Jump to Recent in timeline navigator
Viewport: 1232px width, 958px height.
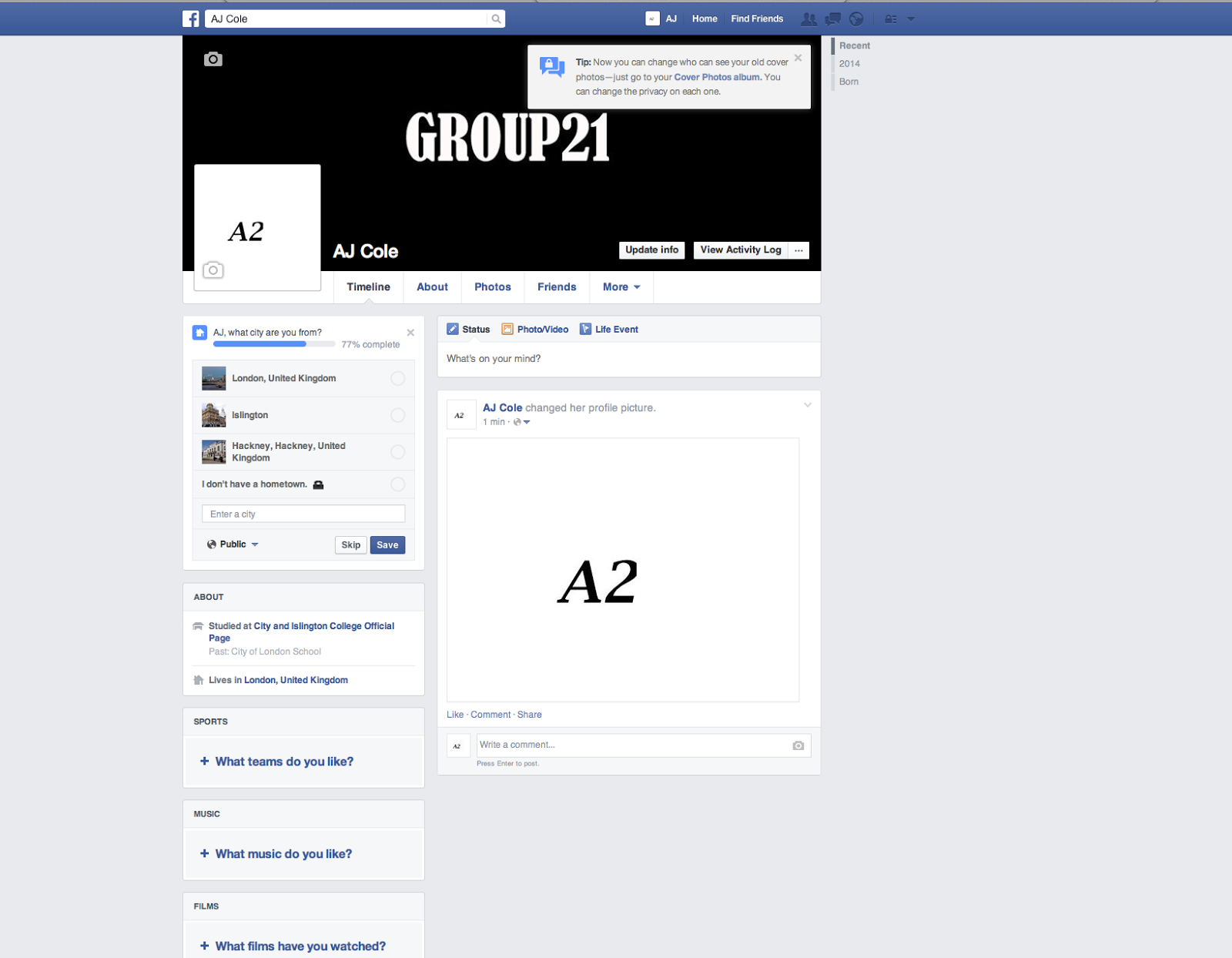click(x=855, y=46)
